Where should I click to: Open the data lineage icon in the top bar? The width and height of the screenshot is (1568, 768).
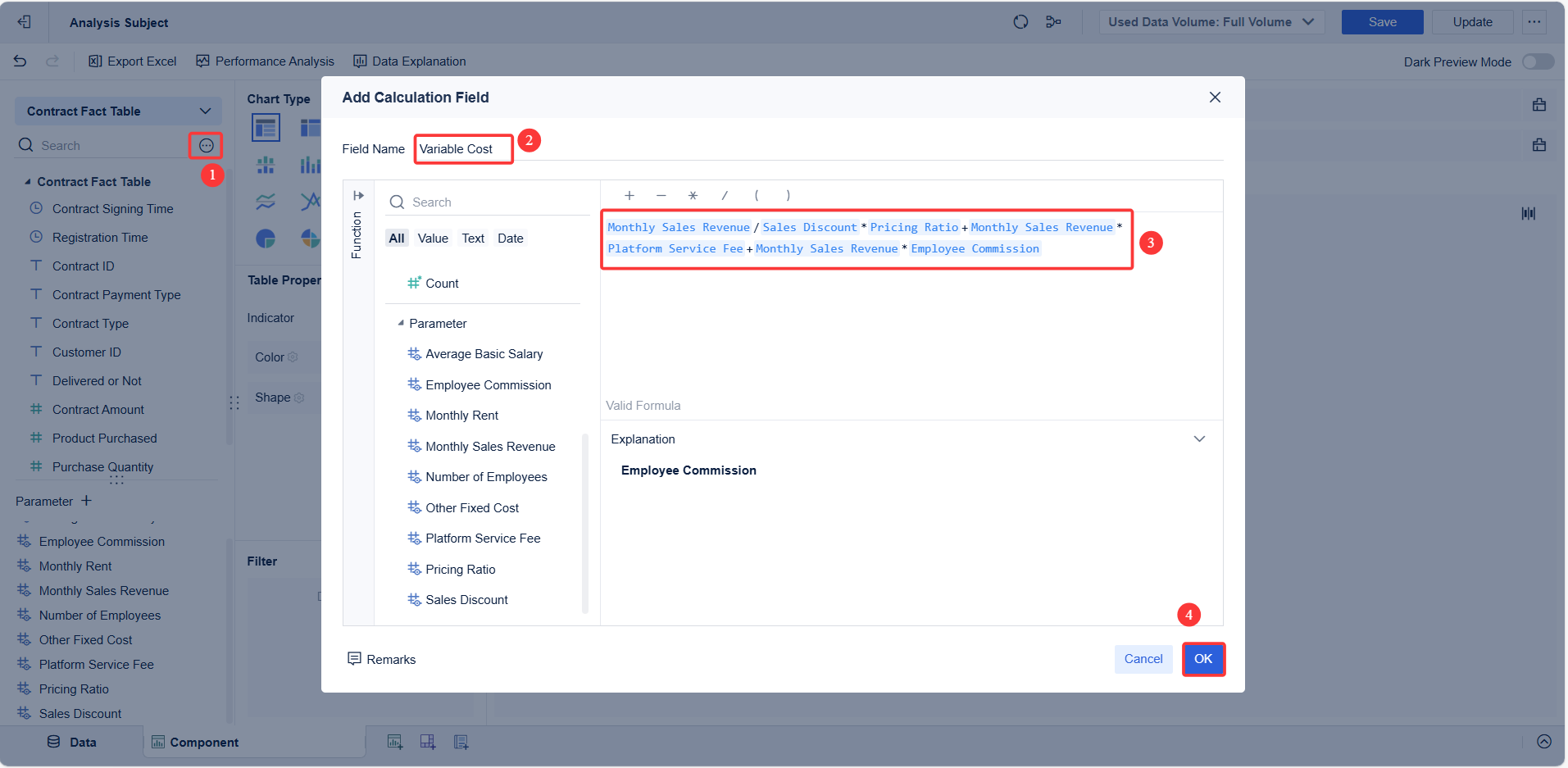pyautogui.click(x=1053, y=22)
